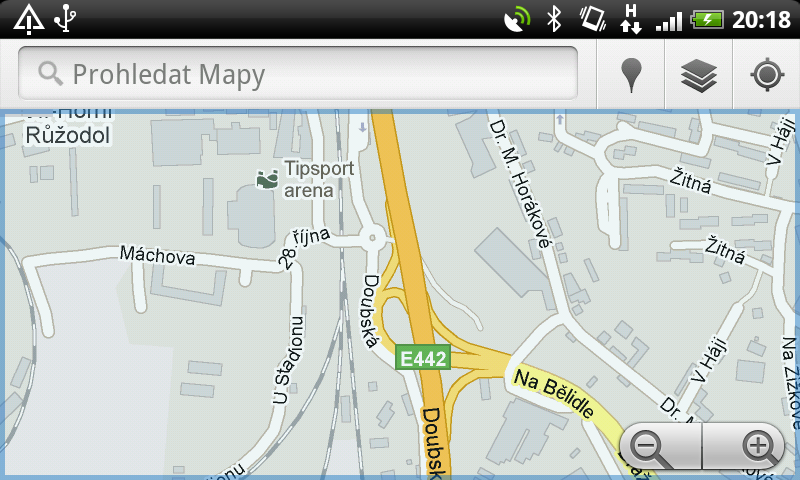Image resolution: width=800 pixels, height=480 pixels.
Task: Tap the Máchova street label
Action: tap(157, 255)
